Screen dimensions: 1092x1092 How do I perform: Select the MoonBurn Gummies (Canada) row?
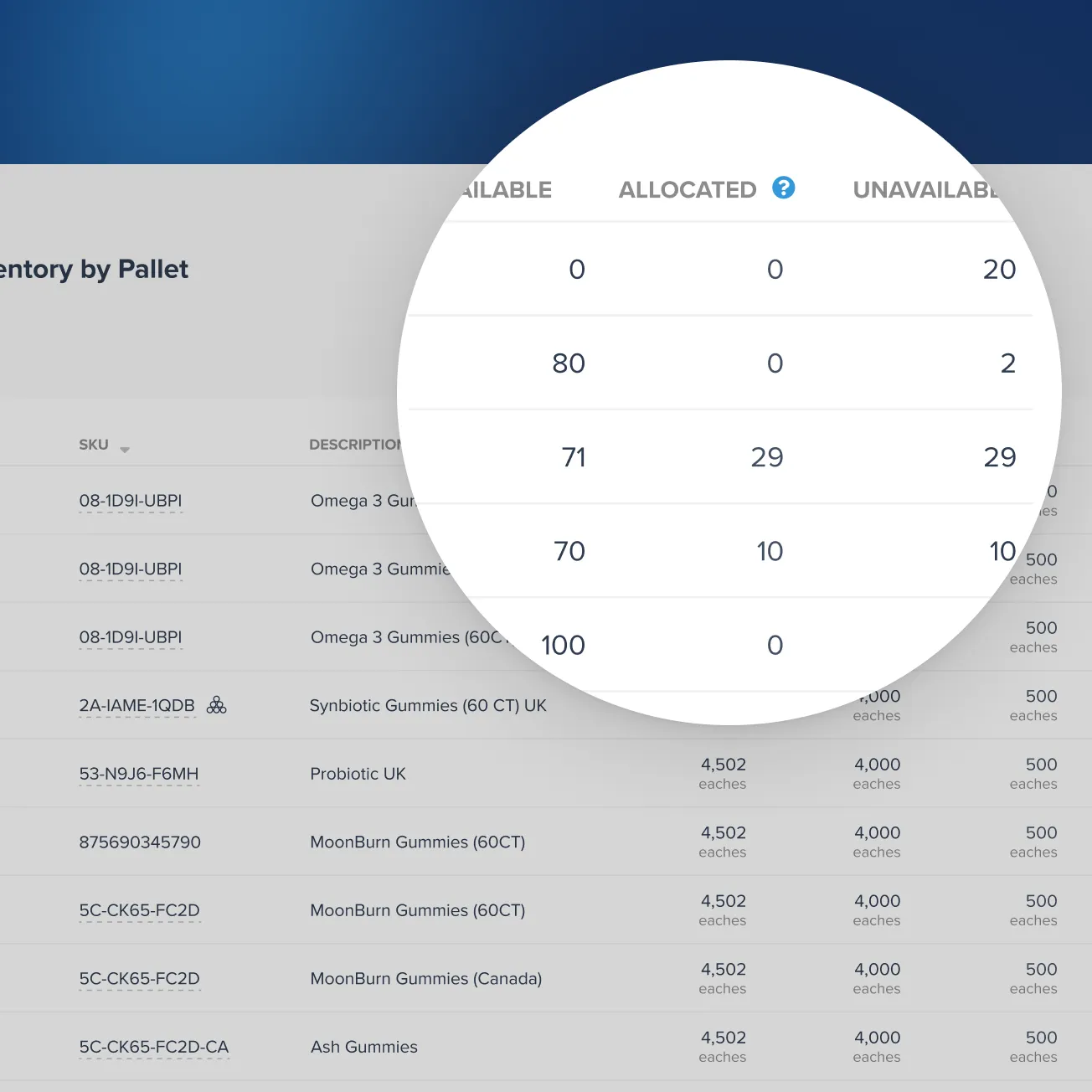pyautogui.click(x=425, y=978)
